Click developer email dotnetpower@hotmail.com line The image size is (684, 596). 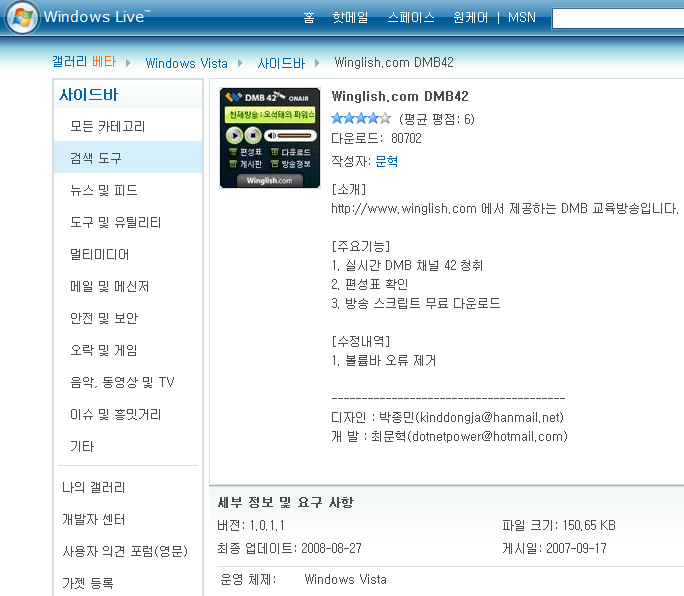click(x=449, y=436)
